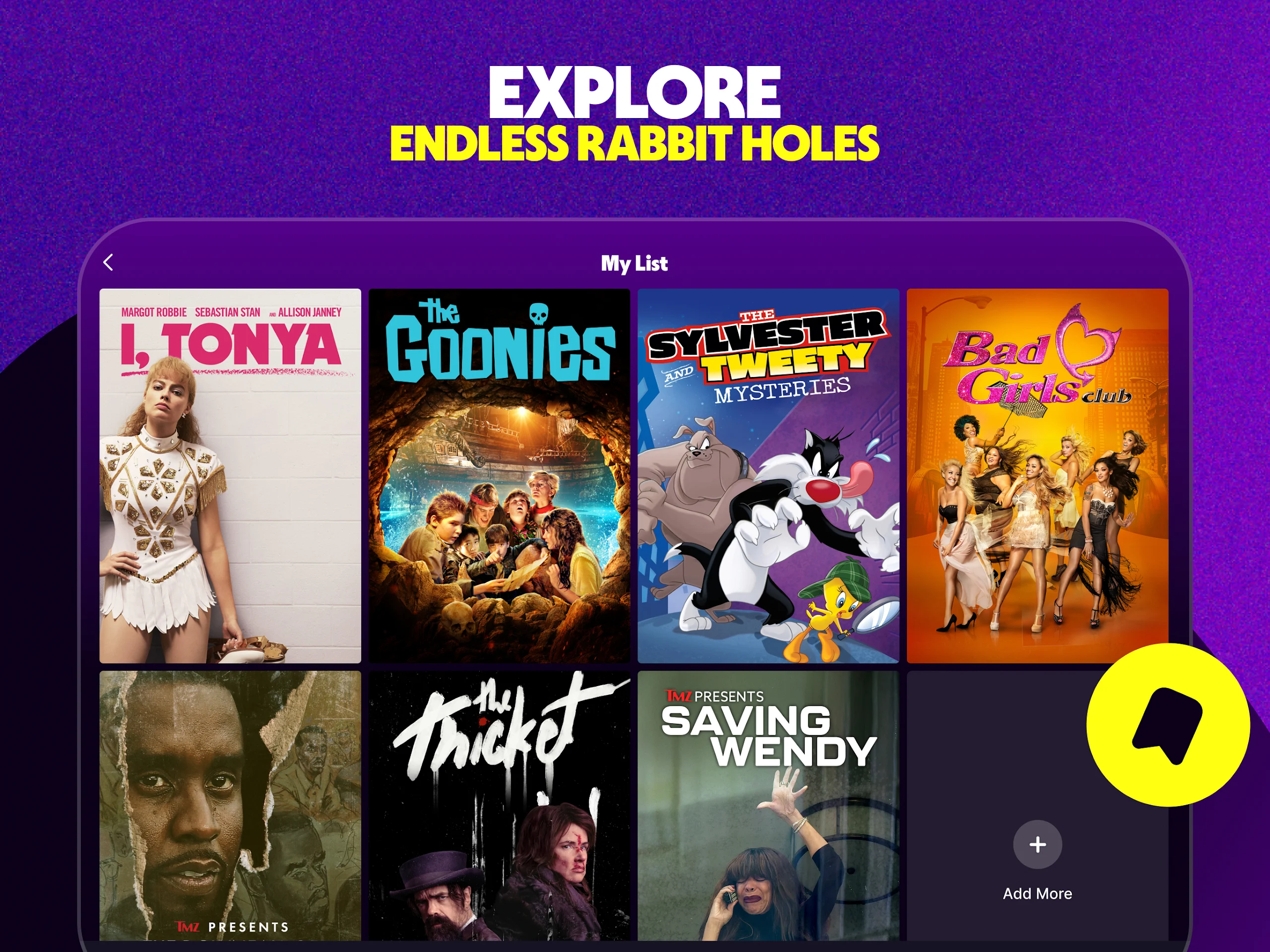The width and height of the screenshot is (1270, 952).
Task: Open the TMZ Presents Saving Wendy poster
Action: tap(768, 806)
